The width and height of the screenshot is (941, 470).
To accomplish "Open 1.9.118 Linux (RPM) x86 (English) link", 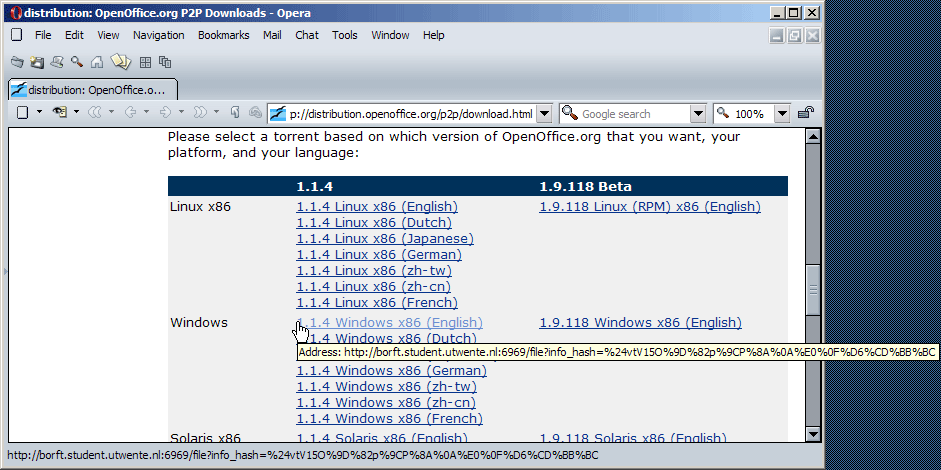I will pos(650,206).
